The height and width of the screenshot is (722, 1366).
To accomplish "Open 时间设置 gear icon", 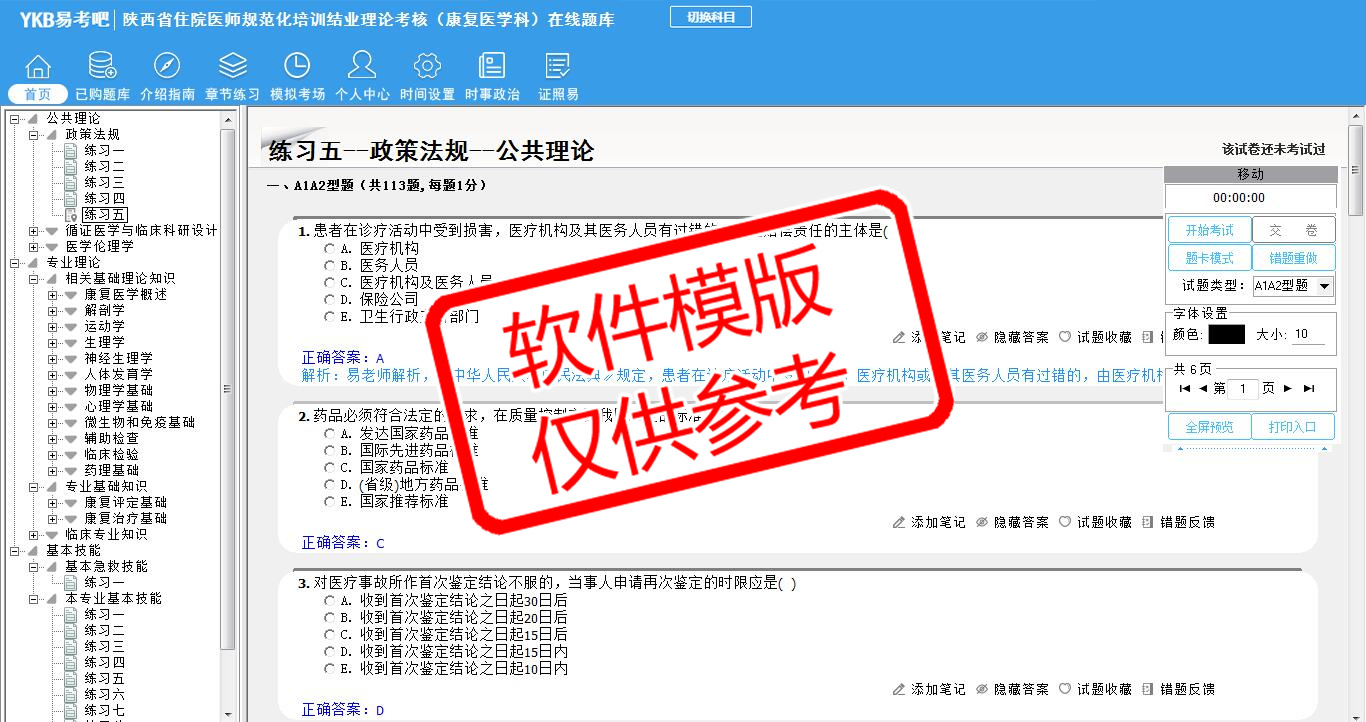I will tap(427, 67).
